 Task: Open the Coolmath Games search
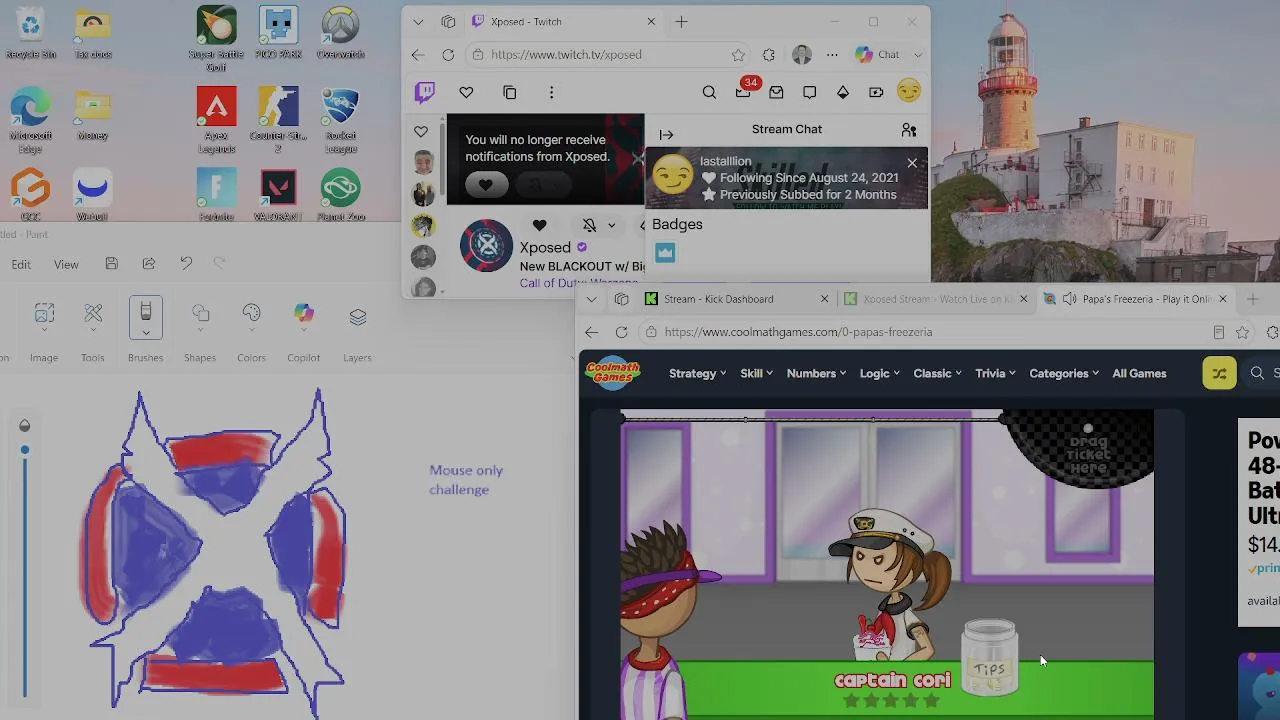tap(1257, 374)
